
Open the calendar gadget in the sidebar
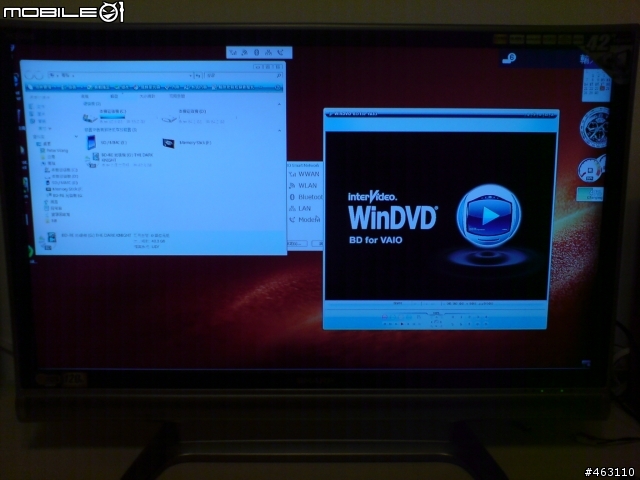596,85
